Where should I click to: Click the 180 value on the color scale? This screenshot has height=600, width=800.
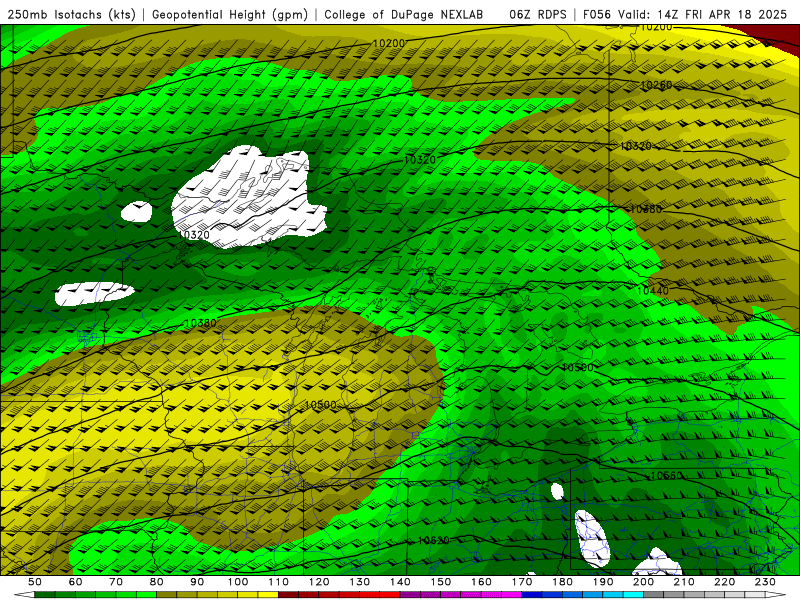[562, 582]
